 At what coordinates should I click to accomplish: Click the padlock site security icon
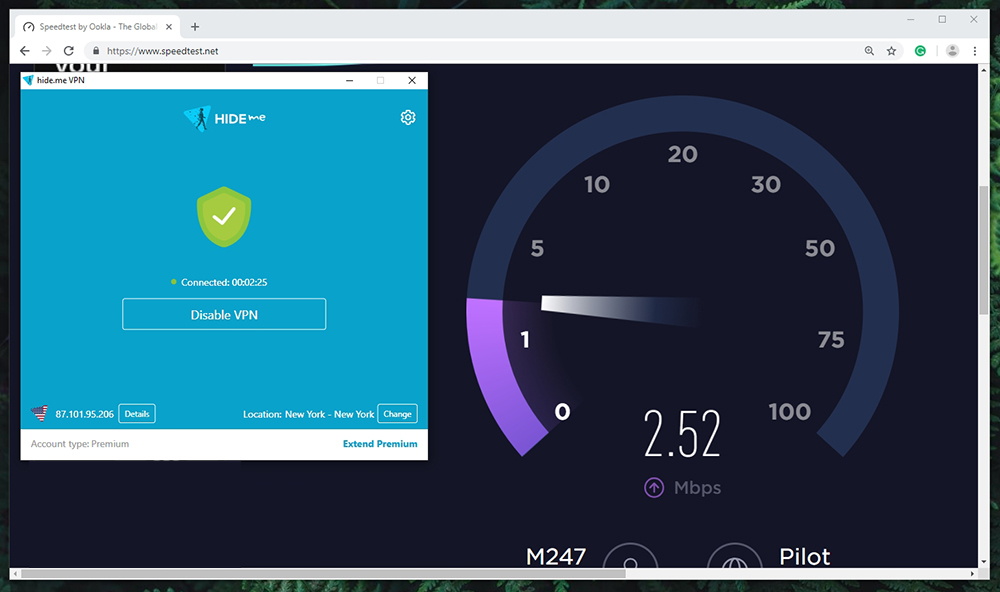pyautogui.click(x=96, y=51)
